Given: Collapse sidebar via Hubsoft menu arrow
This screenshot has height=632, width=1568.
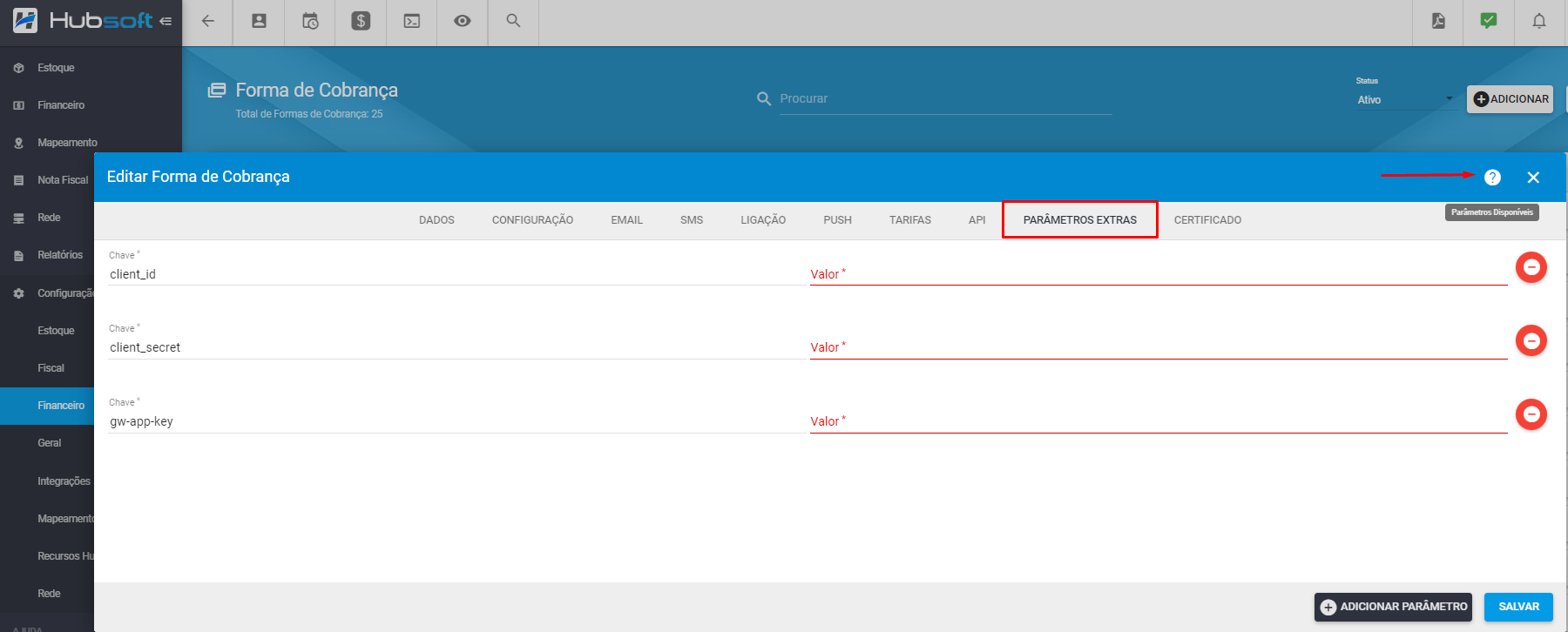Looking at the screenshot, I should coord(166,21).
